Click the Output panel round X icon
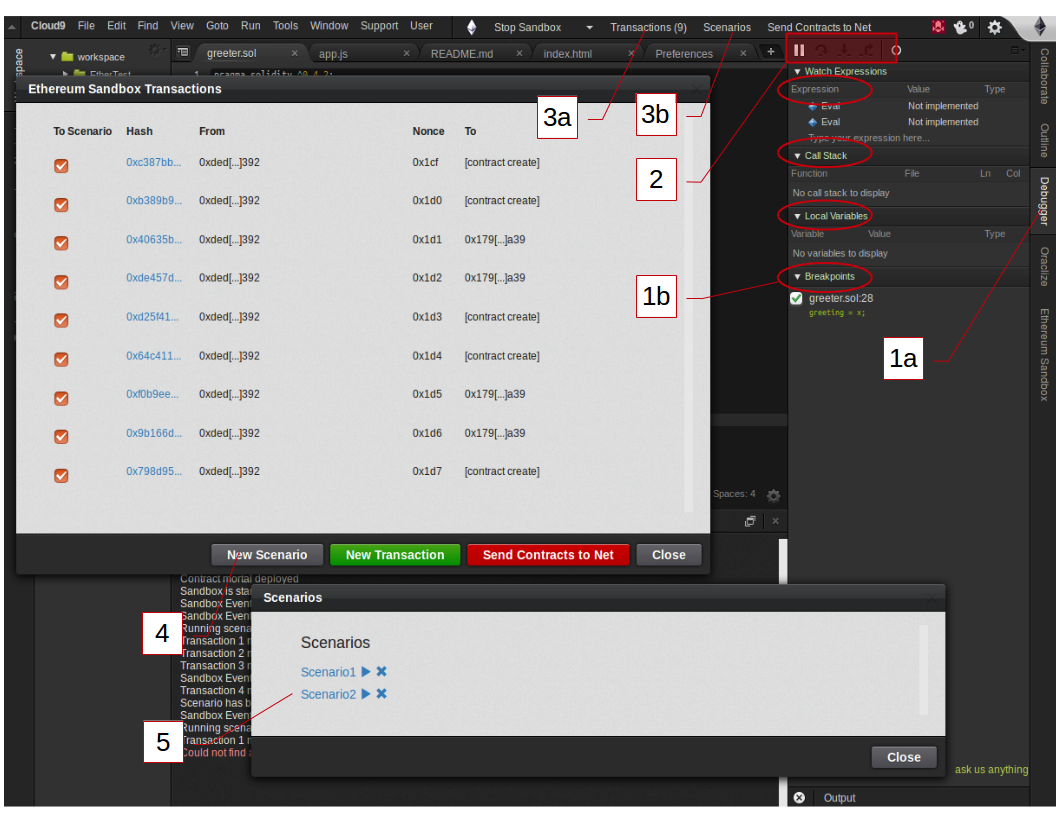The width and height of the screenshot is (1056, 816). [x=799, y=797]
